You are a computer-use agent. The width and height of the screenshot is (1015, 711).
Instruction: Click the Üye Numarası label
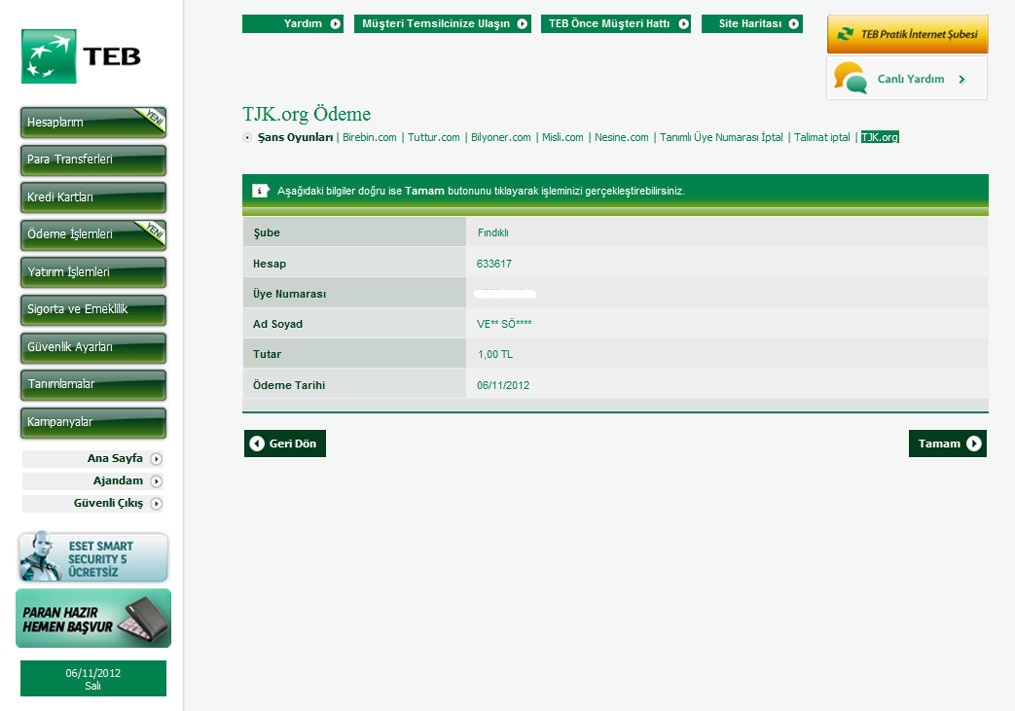point(289,294)
